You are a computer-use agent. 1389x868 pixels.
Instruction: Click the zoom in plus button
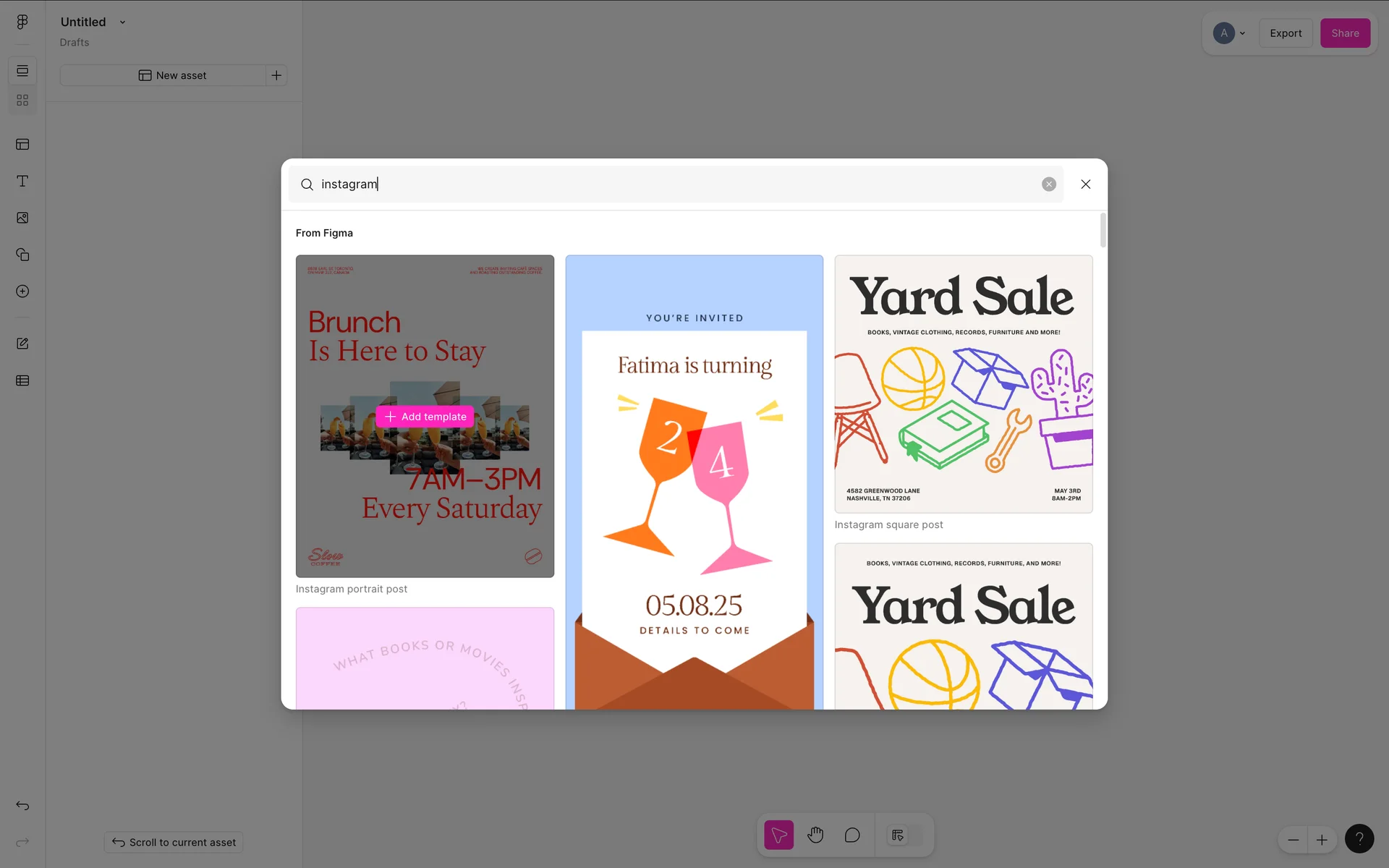click(x=1322, y=840)
